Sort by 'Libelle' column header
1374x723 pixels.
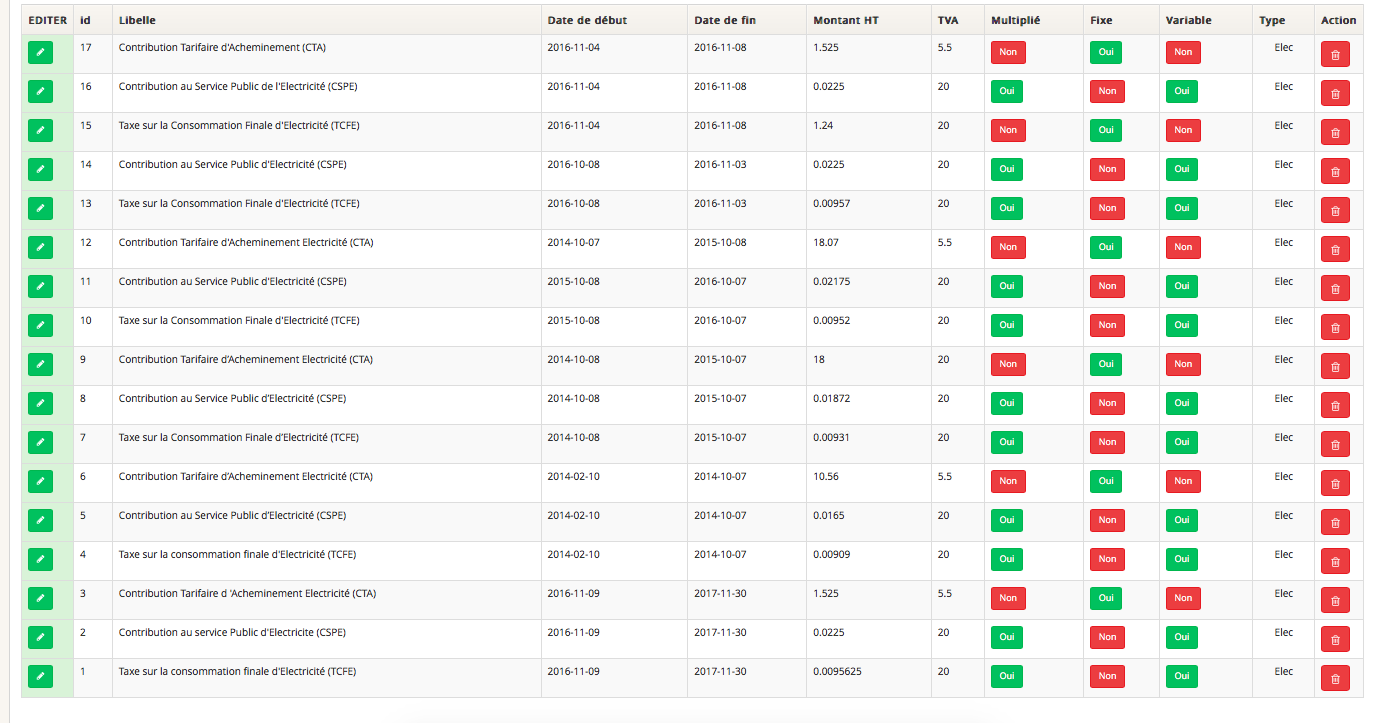(137, 20)
